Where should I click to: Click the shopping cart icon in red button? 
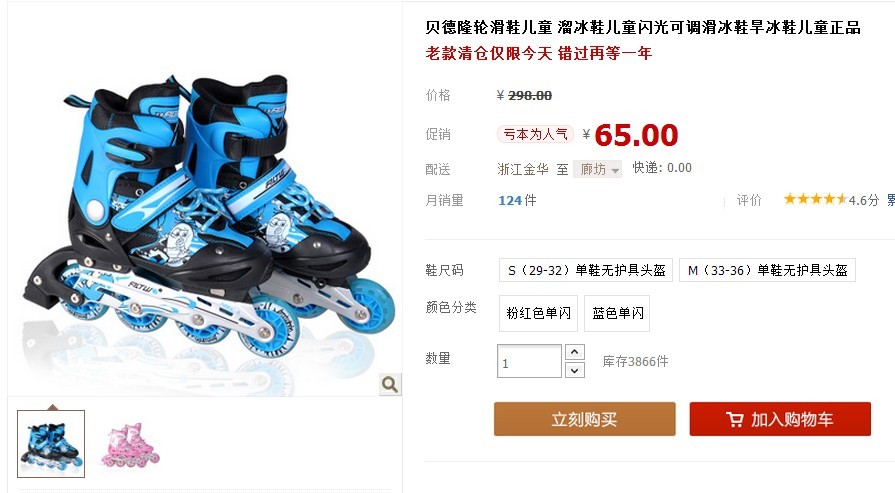pyautogui.click(x=735, y=419)
